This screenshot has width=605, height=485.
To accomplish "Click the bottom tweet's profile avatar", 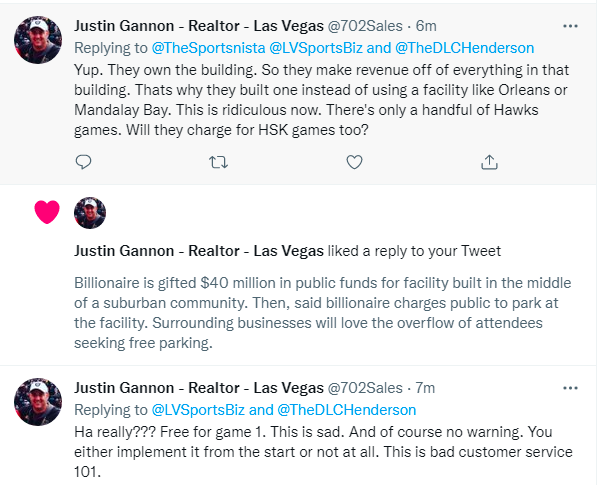I will [x=35, y=402].
